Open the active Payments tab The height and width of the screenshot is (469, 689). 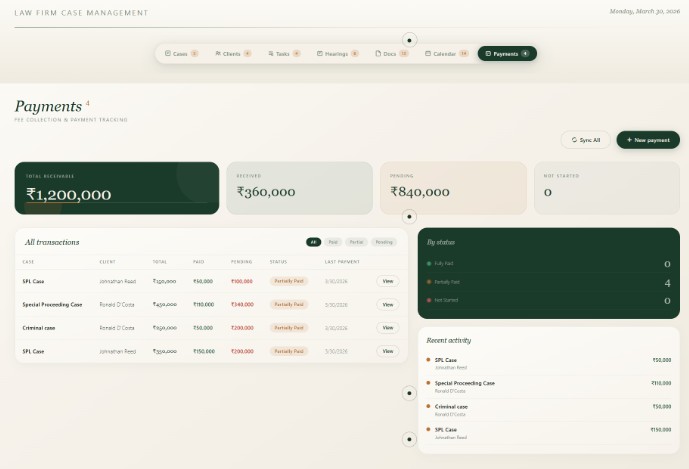pyautogui.click(x=507, y=54)
